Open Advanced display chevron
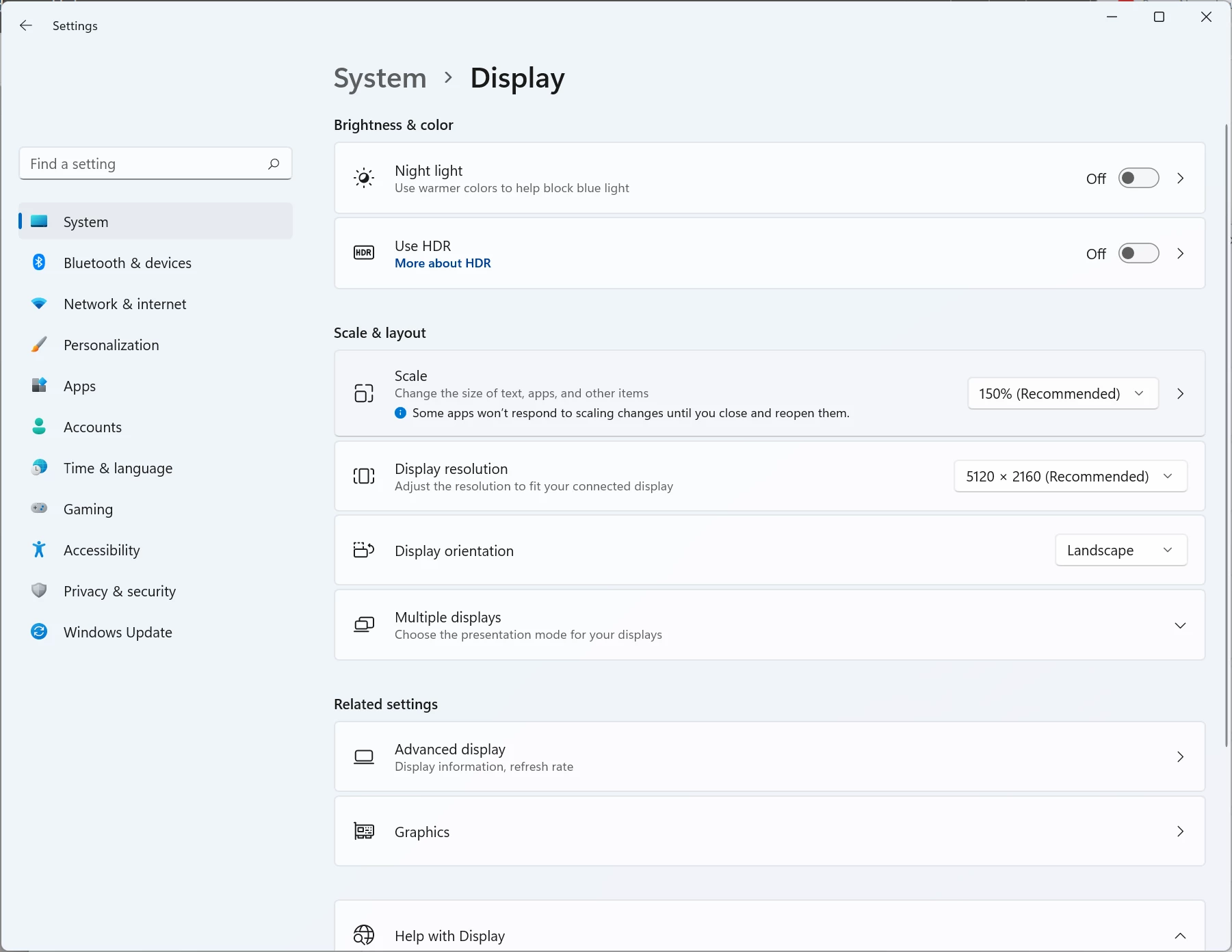 (1180, 757)
